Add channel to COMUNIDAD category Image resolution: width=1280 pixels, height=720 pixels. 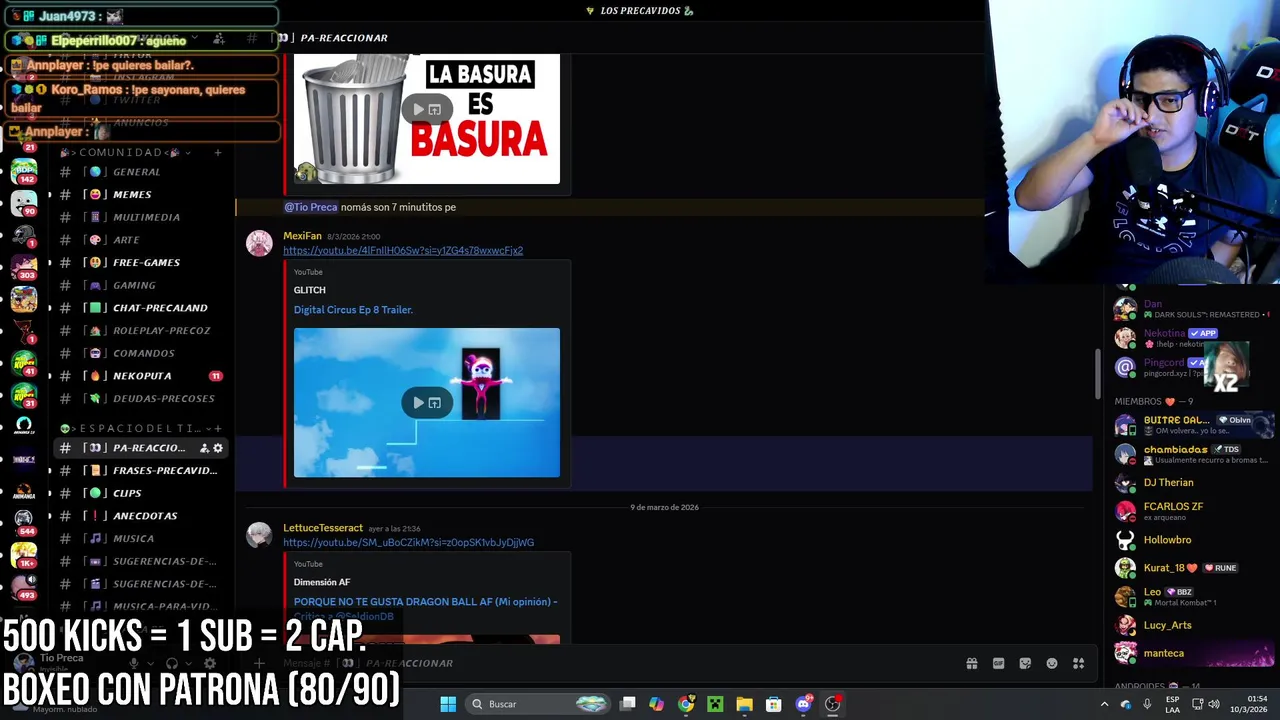click(x=217, y=152)
